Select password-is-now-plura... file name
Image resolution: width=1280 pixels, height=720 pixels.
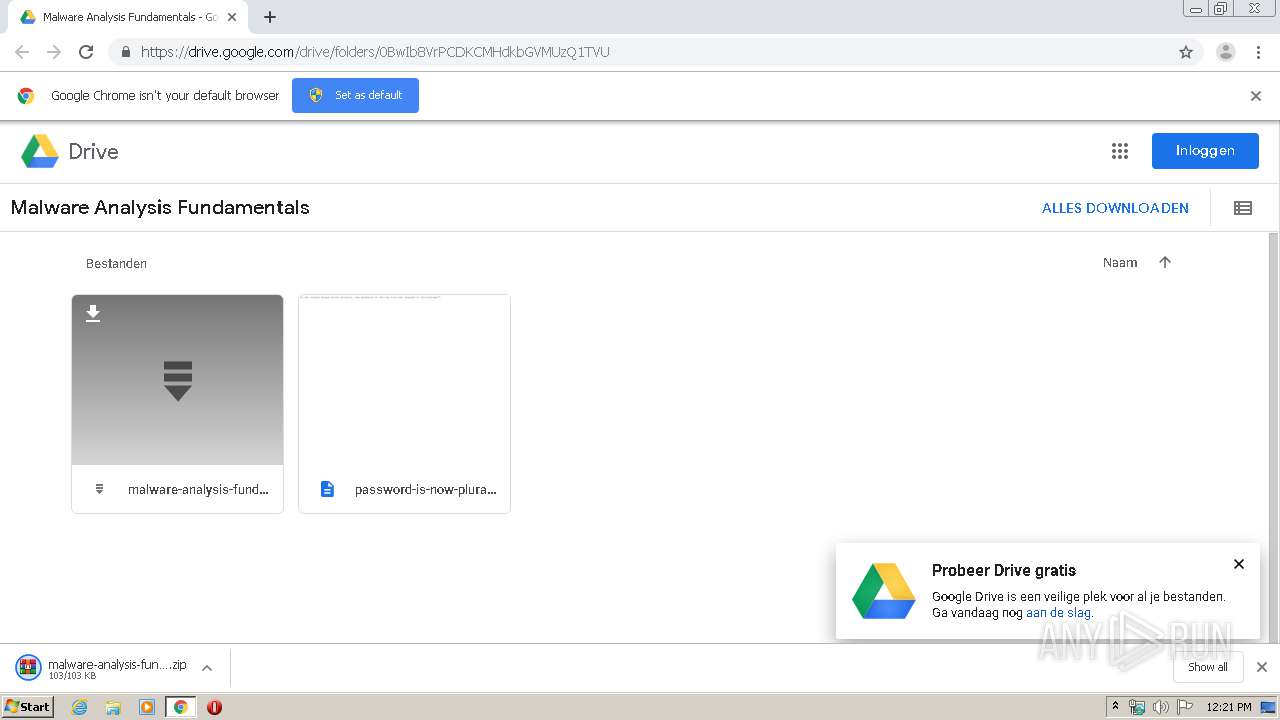pyautogui.click(x=426, y=490)
